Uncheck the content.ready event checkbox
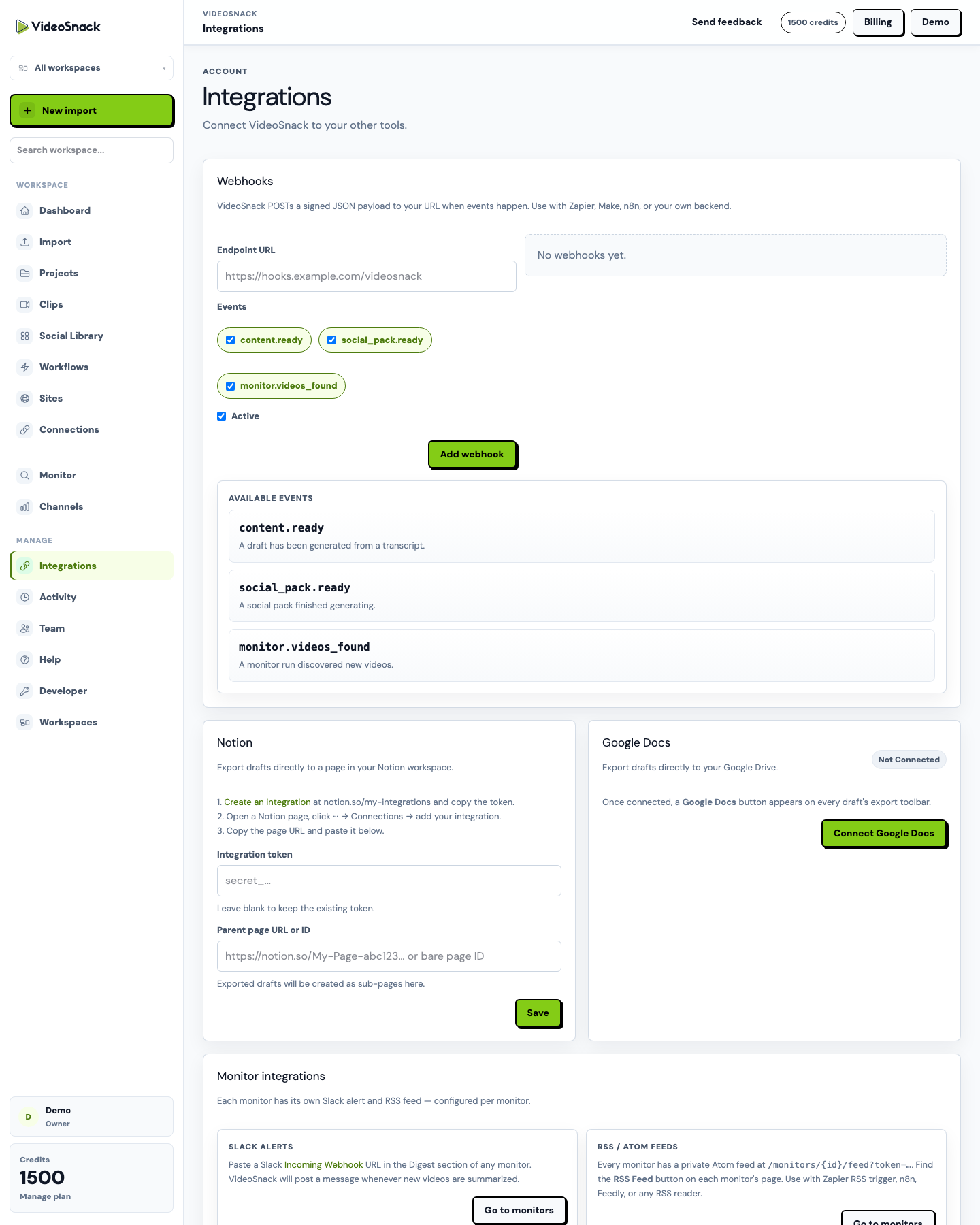The width and height of the screenshot is (980, 1225). [231, 340]
